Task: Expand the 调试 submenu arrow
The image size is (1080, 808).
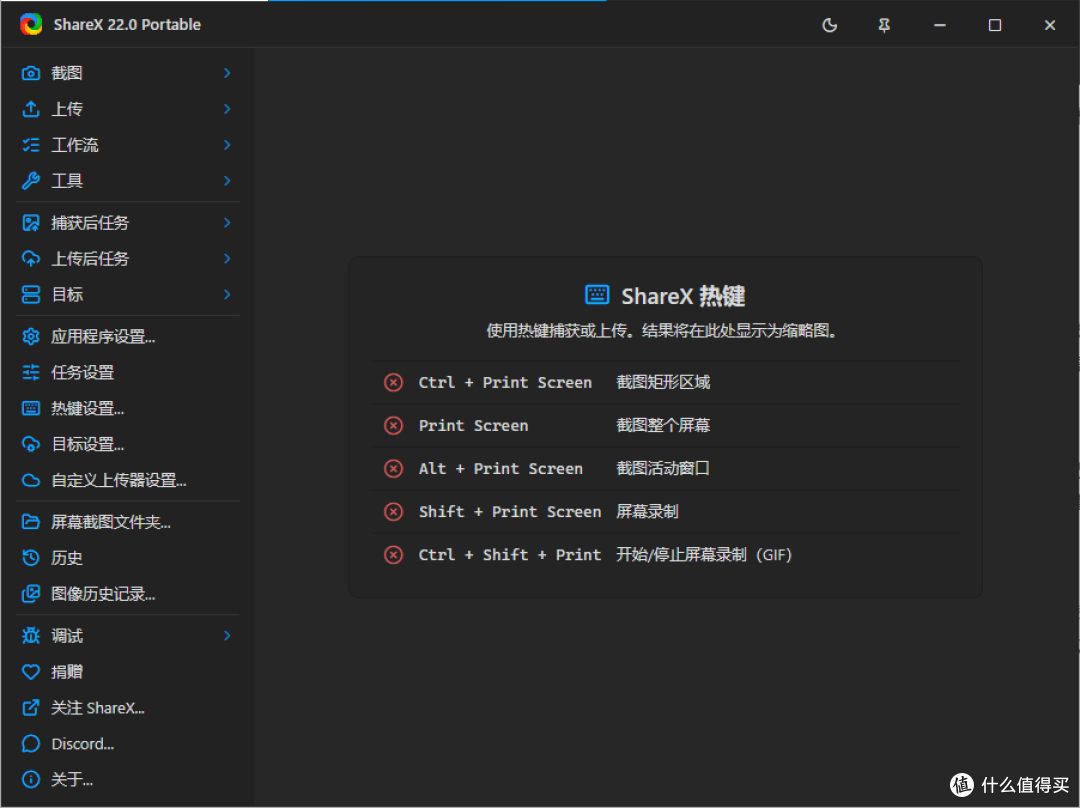Action: click(227, 635)
